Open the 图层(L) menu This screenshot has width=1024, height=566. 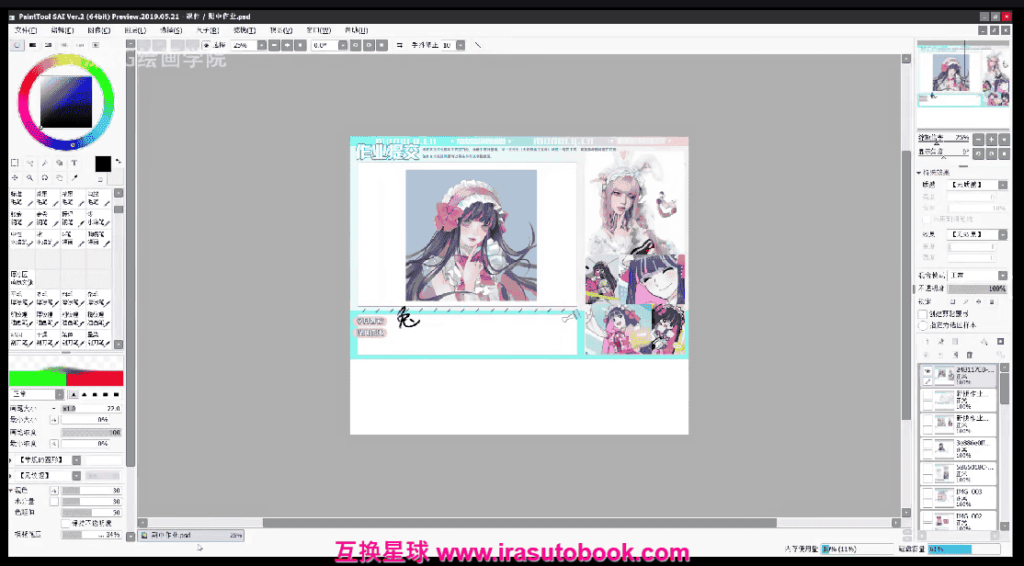coord(135,30)
